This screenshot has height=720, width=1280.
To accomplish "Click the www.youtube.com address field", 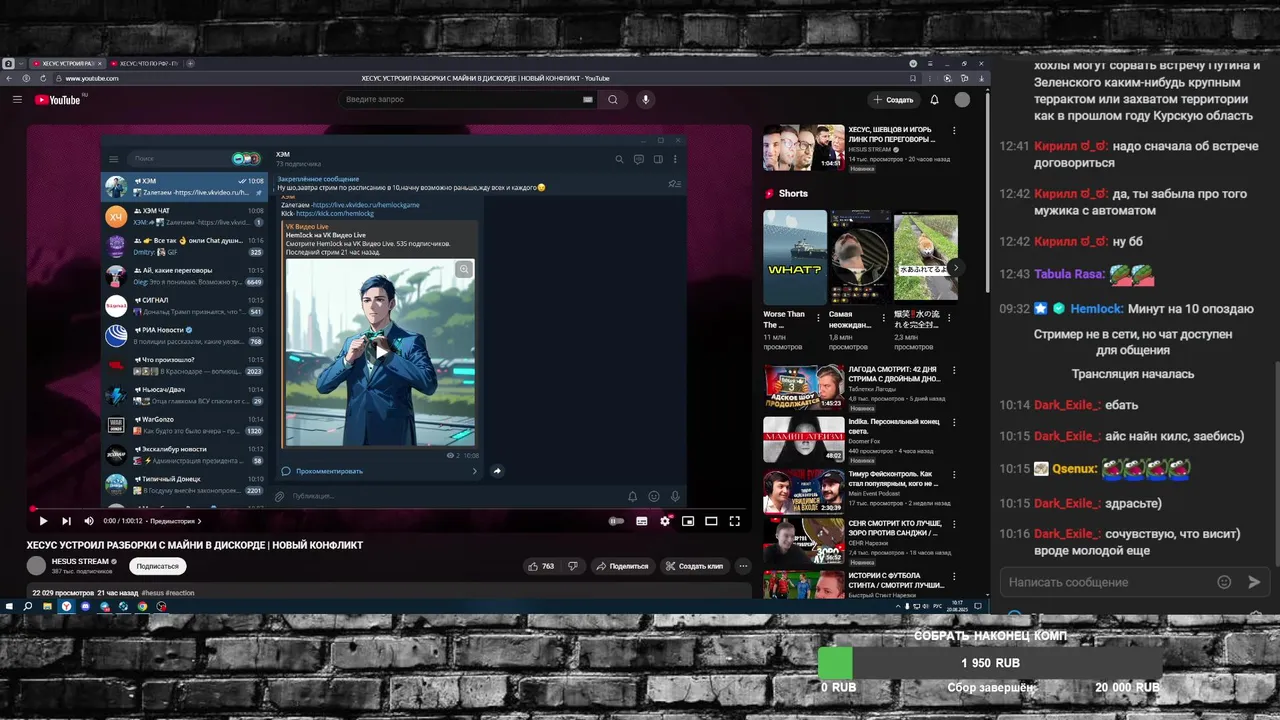I will [92, 78].
